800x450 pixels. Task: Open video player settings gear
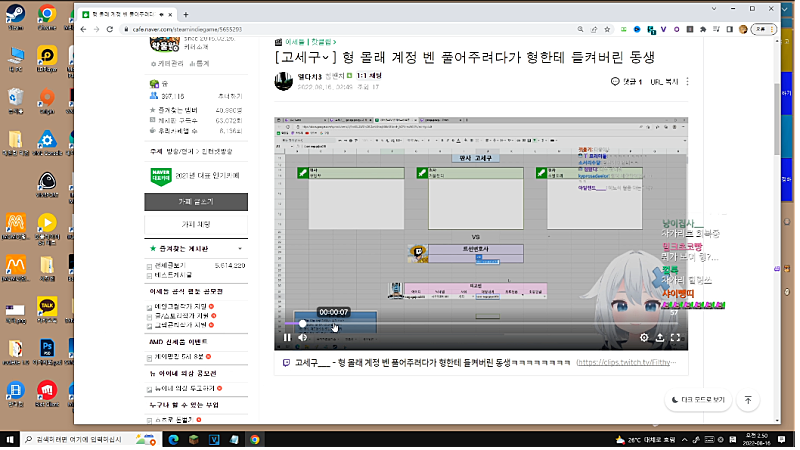[644, 337]
